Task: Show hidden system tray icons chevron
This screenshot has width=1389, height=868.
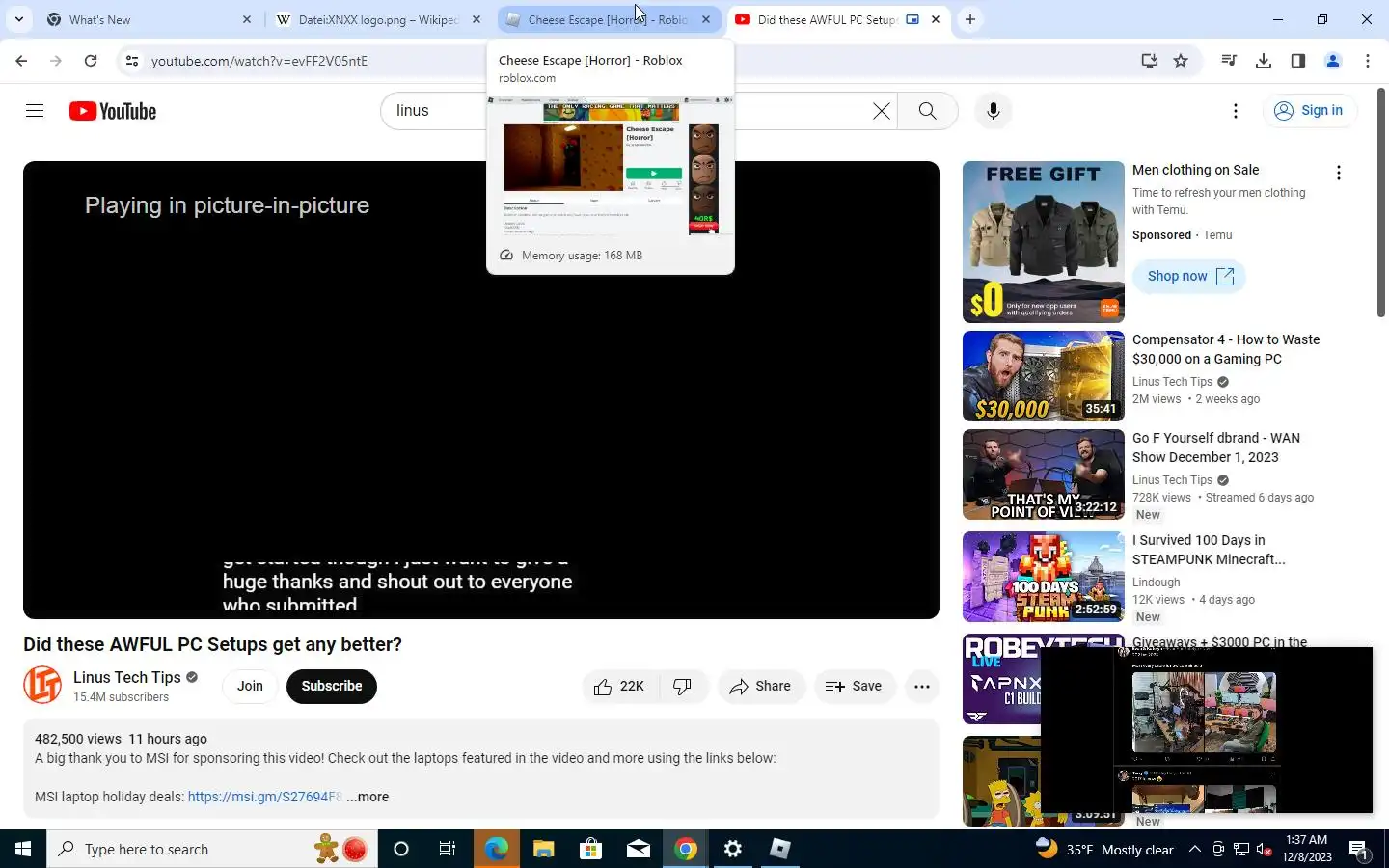Action: coord(1194,849)
